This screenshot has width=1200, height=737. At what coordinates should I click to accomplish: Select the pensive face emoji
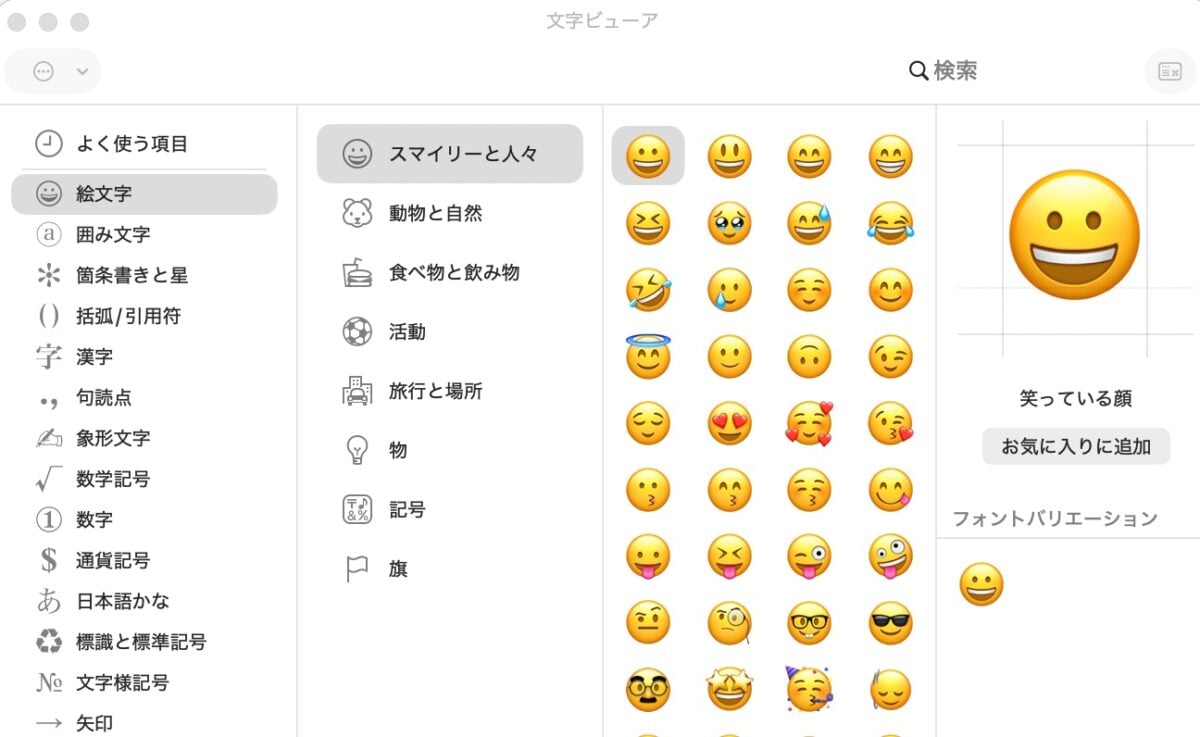point(890,689)
